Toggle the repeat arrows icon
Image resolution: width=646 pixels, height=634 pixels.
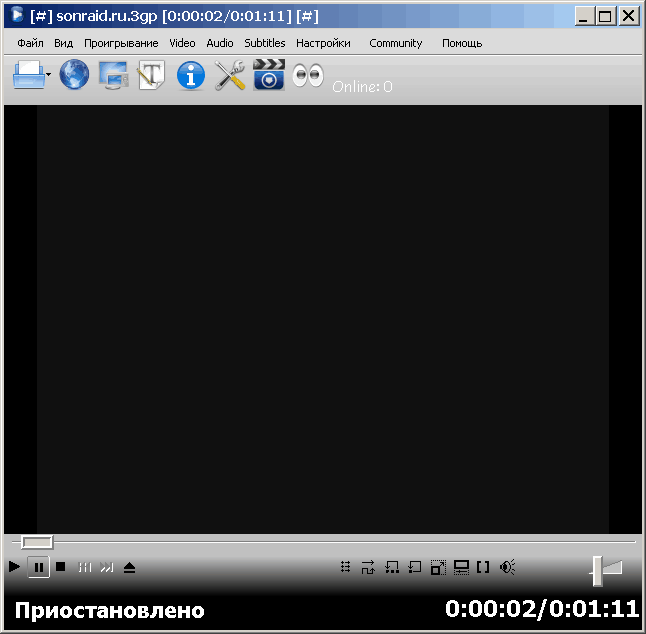pos(368,567)
